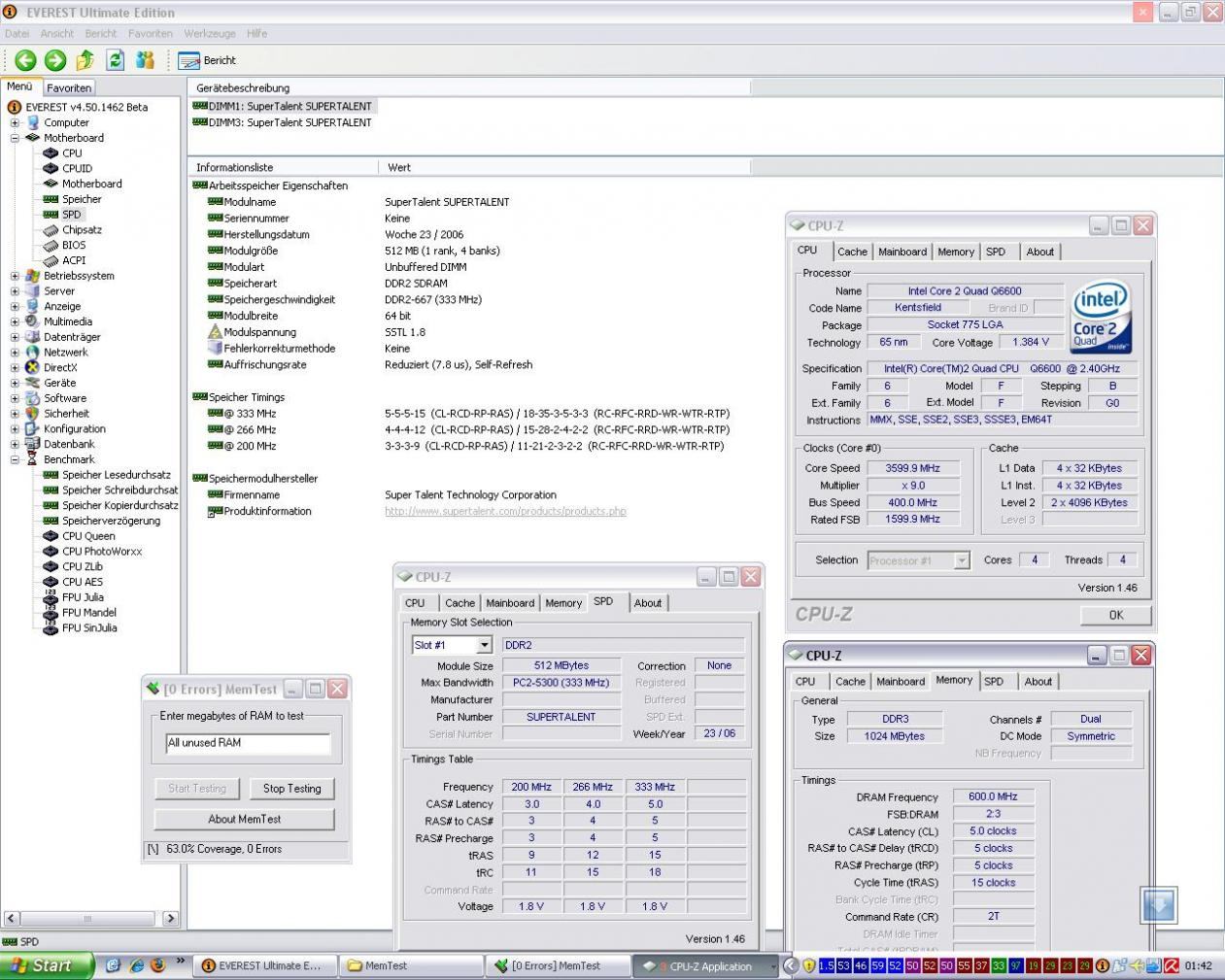This screenshot has width=1225, height=980.
Task: Select the CPU PhotoWorxx benchmark
Action: pos(102,552)
